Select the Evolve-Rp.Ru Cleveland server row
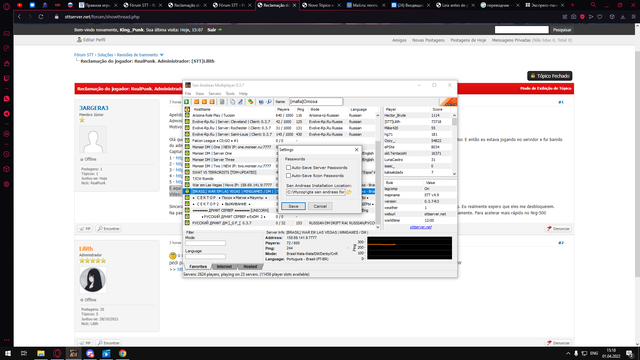This screenshot has height=360, width=640. 280,122
